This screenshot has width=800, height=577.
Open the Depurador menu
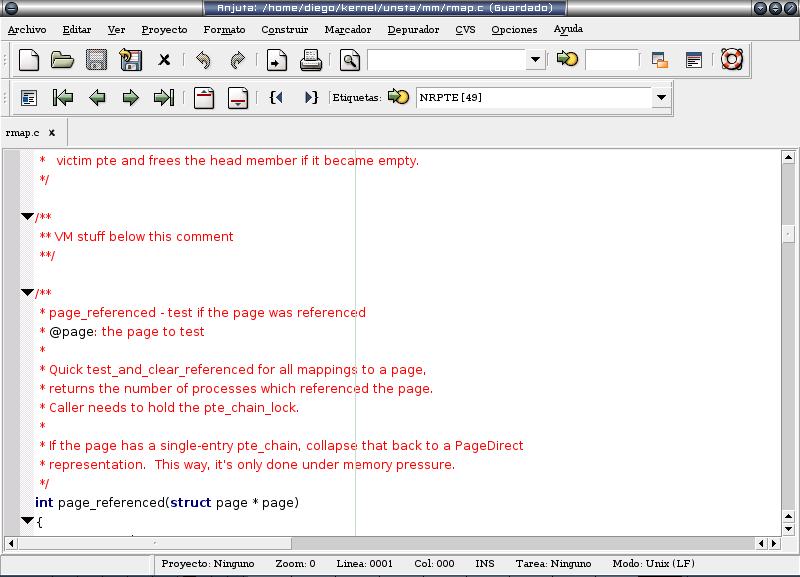pyautogui.click(x=413, y=30)
